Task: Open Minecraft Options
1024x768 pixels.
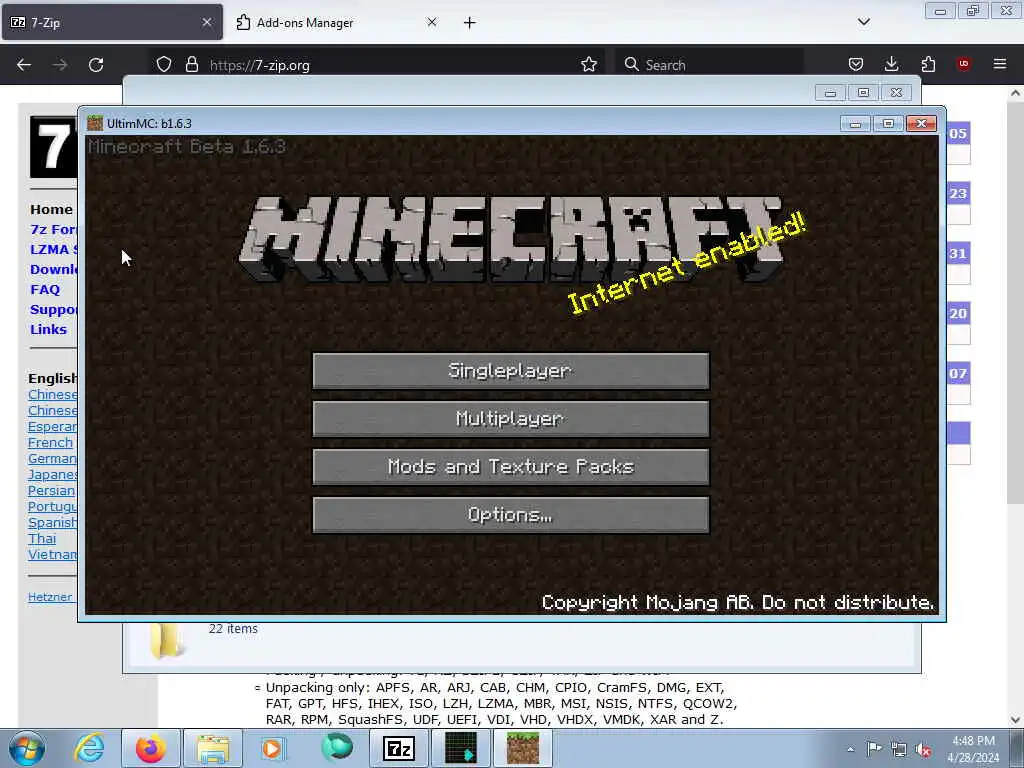Action: point(511,515)
